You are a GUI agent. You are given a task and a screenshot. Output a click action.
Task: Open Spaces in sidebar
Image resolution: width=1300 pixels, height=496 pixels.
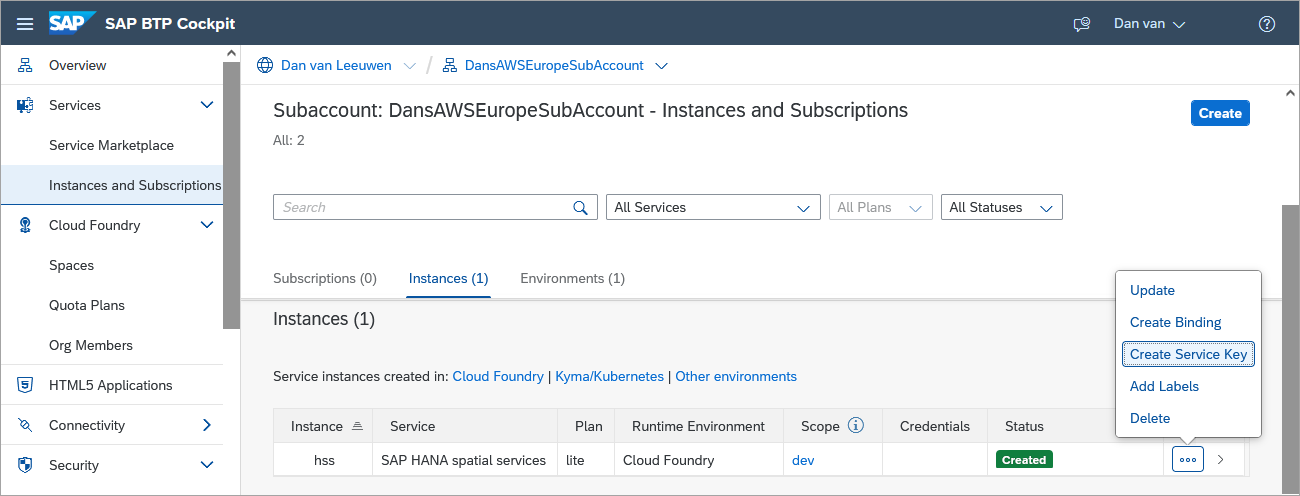[x=71, y=265]
